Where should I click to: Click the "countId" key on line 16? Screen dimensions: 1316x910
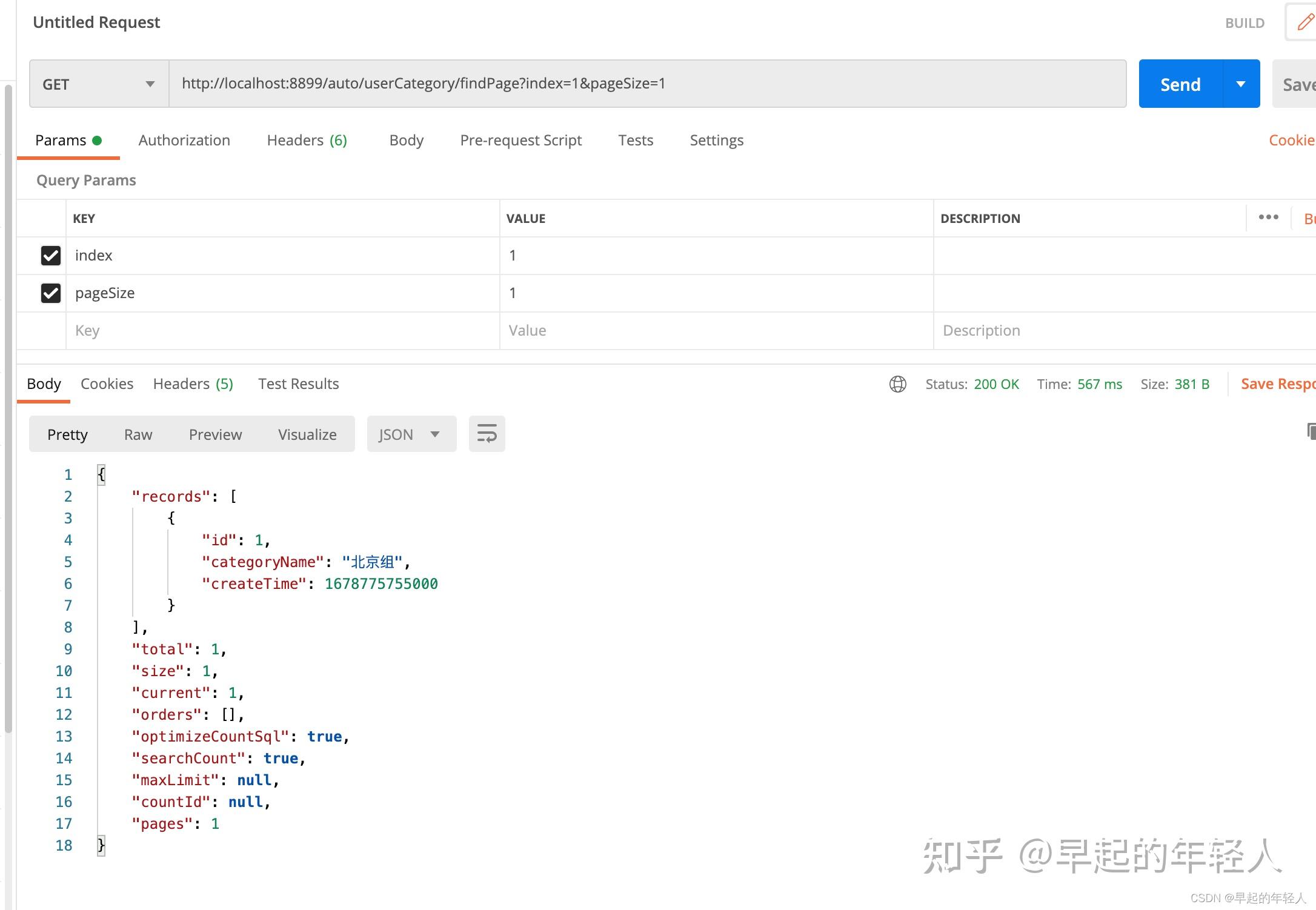pos(171,802)
